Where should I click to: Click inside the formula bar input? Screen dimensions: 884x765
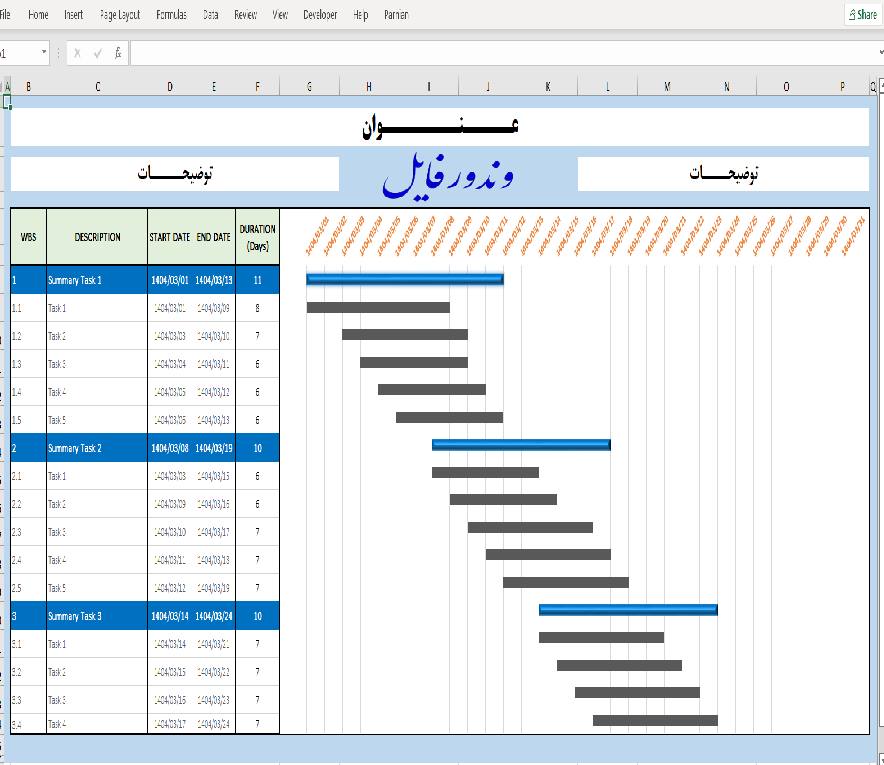pos(502,53)
